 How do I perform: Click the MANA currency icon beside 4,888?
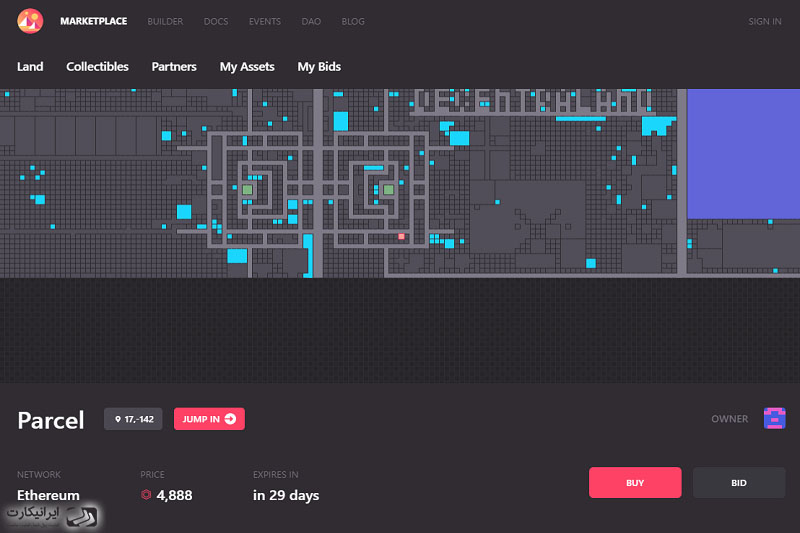[146, 495]
